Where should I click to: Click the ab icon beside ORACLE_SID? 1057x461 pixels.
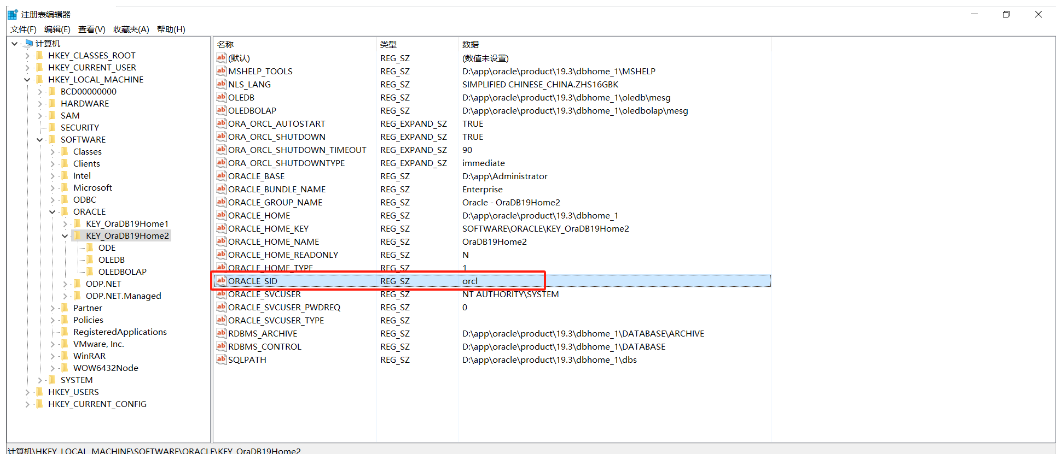(x=220, y=280)
